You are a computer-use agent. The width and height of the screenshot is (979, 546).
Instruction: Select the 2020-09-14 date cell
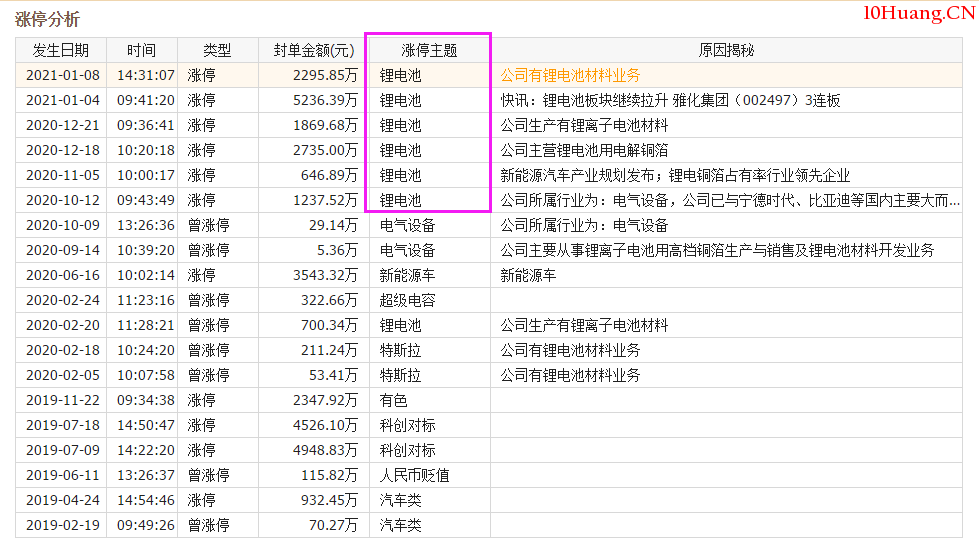pyautogui.click(x=62, y=251)
